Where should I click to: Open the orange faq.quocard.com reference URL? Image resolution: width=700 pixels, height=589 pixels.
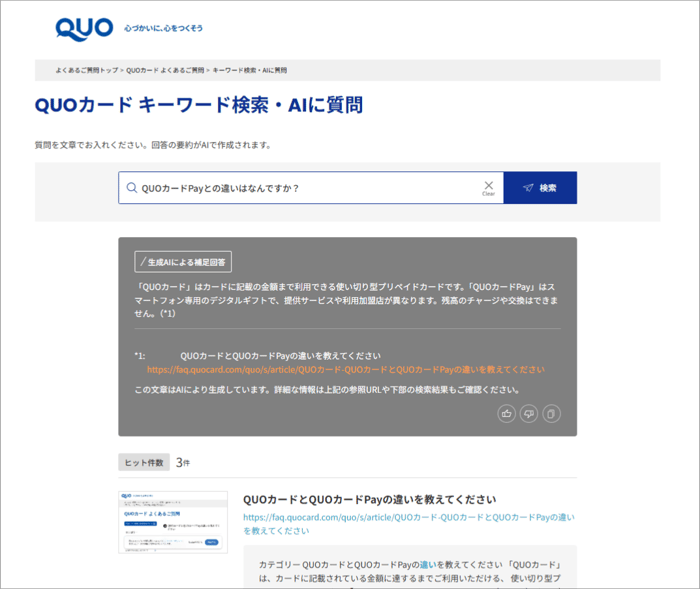pyautogui.click(x=346, y=370)
